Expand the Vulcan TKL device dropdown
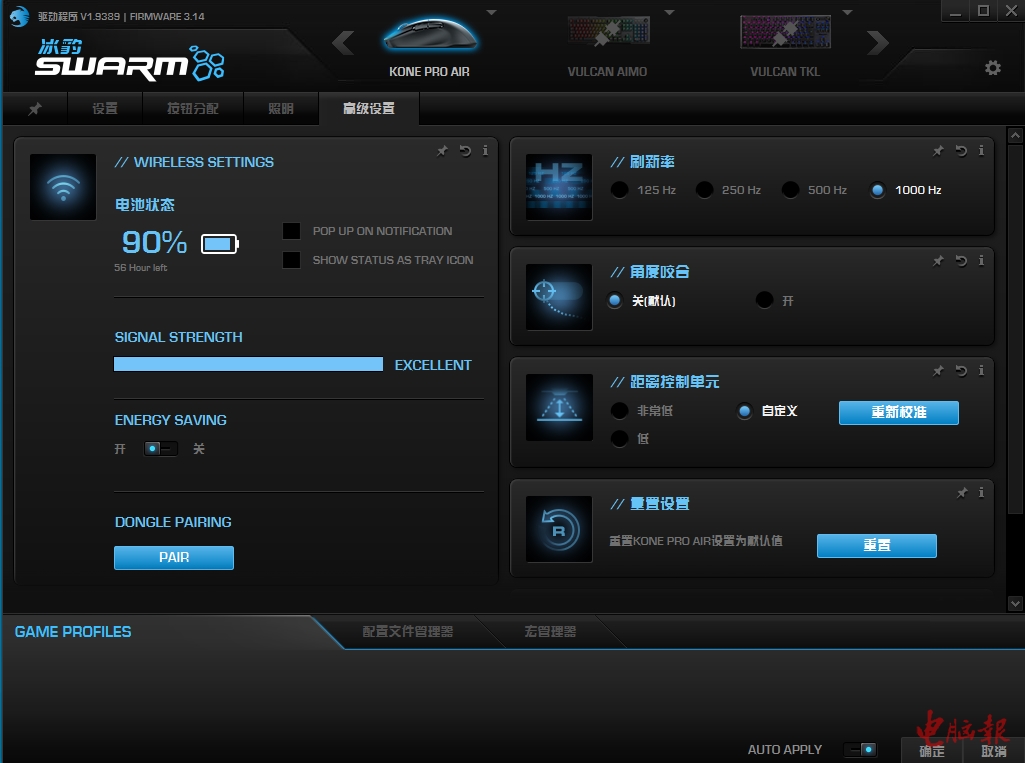The height and width of the screenshot is (763, 1025). point(847,13)
